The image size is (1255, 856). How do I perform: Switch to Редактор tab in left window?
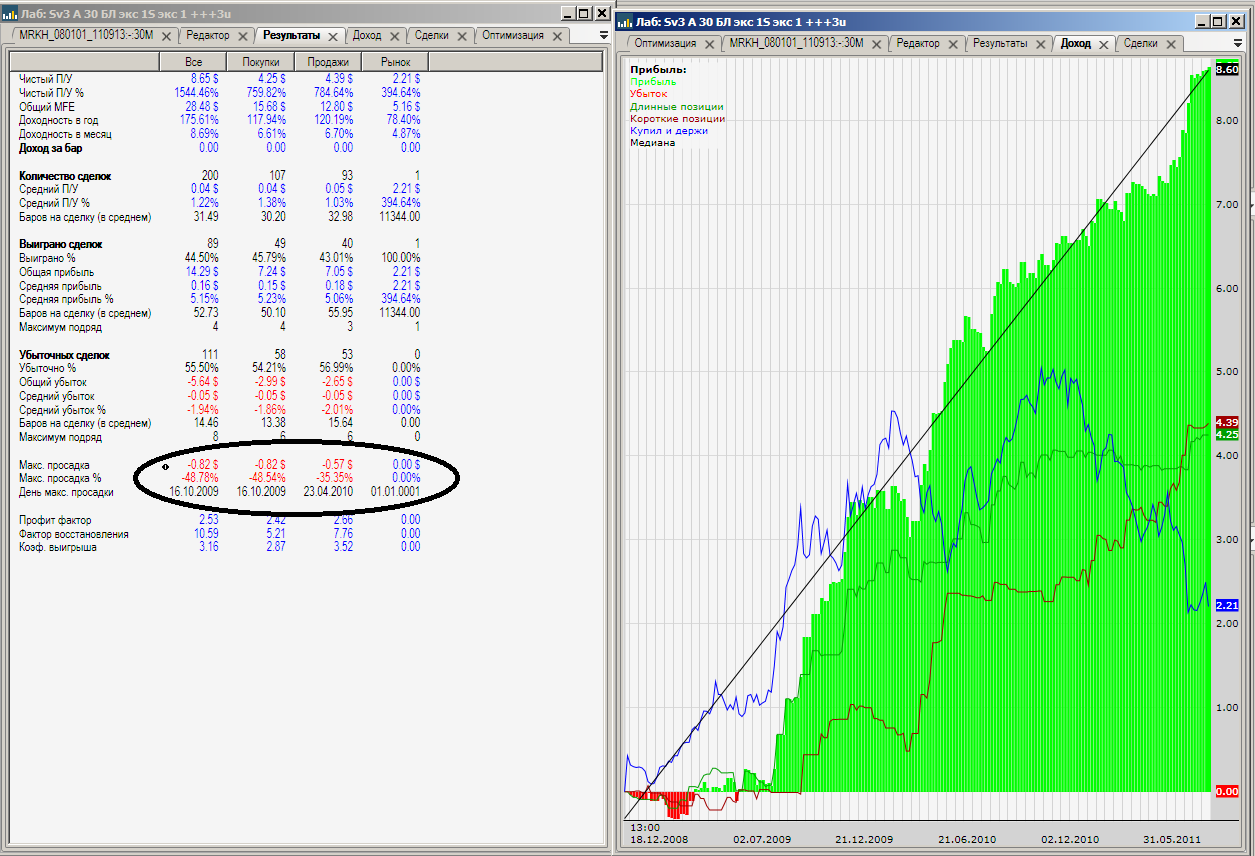tap(207, 36)
